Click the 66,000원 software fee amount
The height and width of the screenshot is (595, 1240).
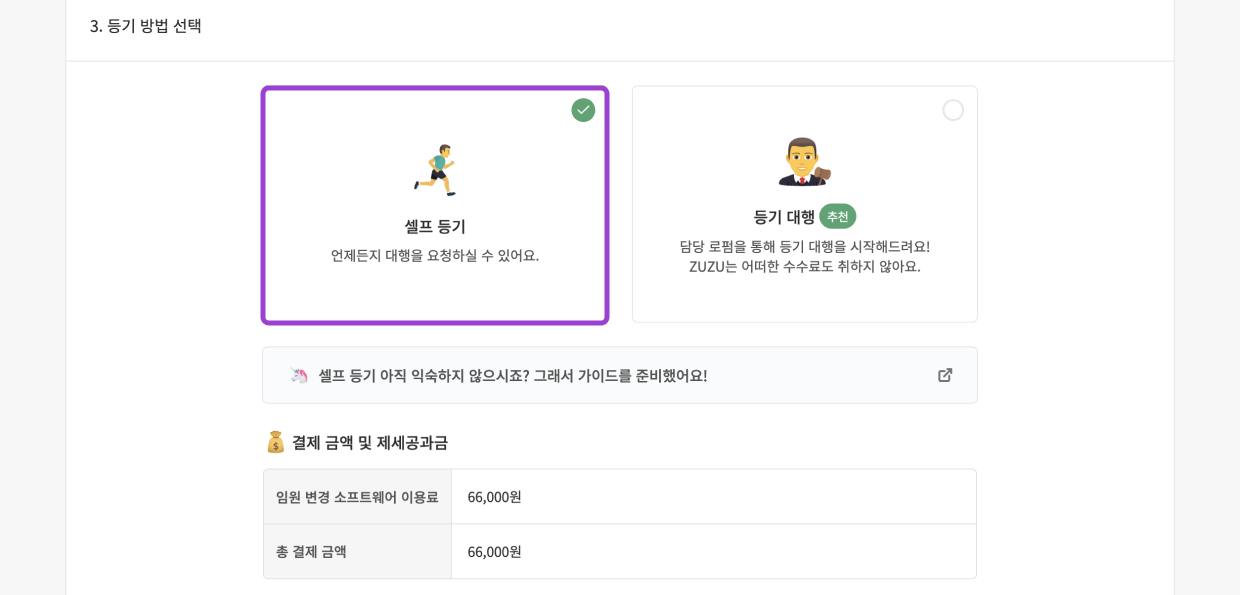[x=493, y=496]
